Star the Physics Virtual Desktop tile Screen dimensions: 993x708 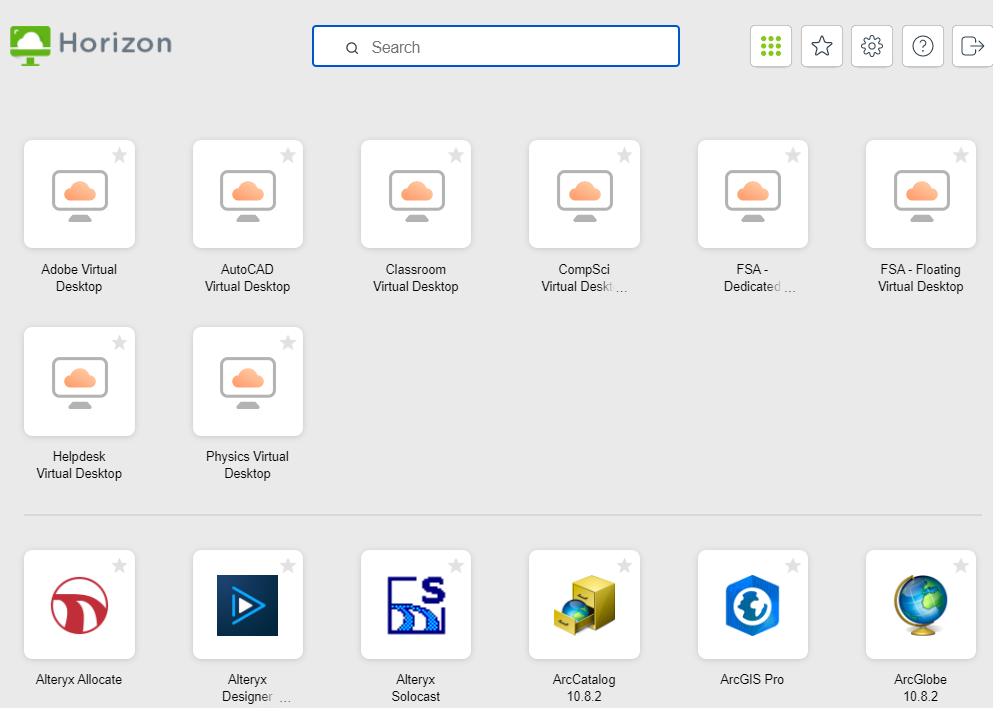[x=288, y=343]
